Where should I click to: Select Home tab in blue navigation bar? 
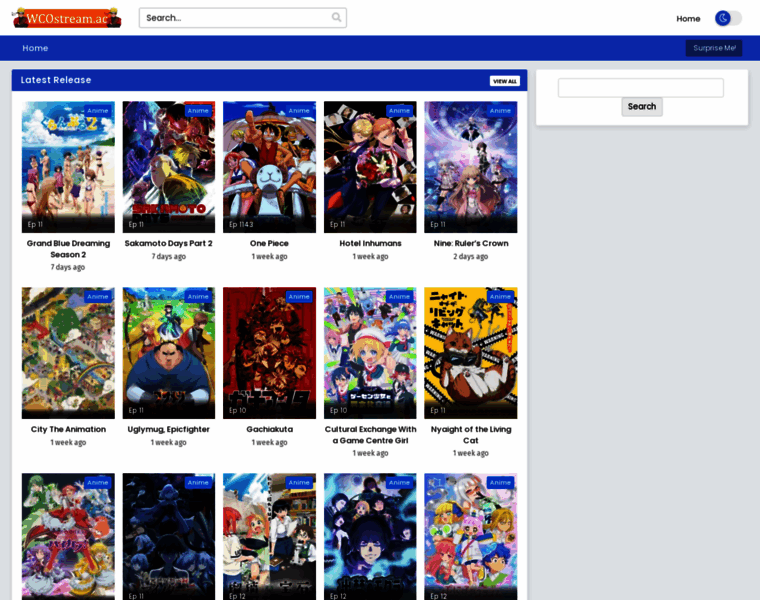(x=35, y=48)
